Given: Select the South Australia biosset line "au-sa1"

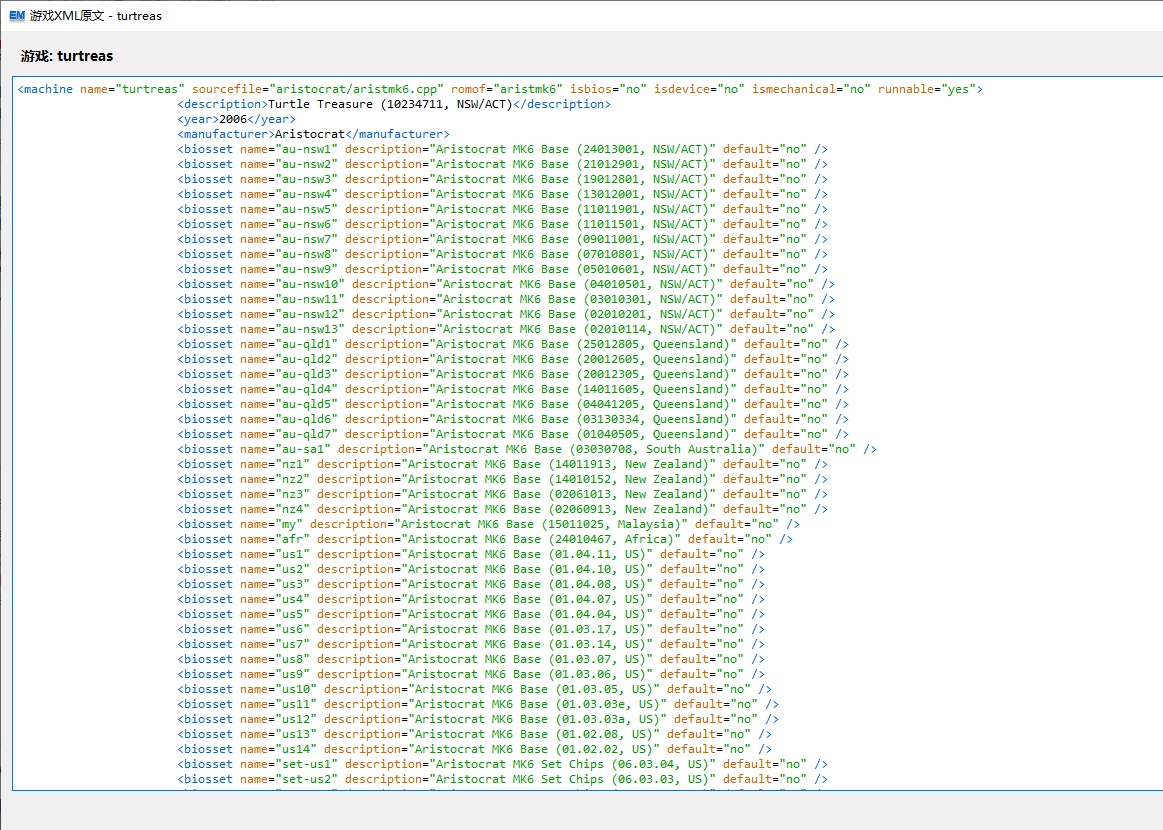Looking at the screenshot, I should click(527, 449).
